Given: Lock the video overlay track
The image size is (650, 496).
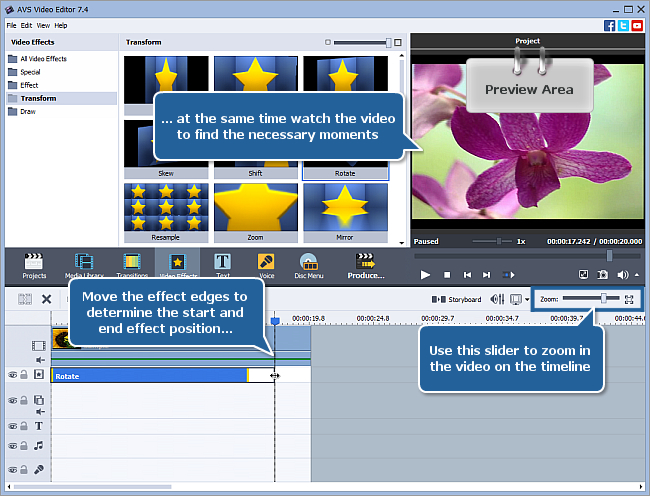Looking at the screenshot, I should tap(24, 400).
